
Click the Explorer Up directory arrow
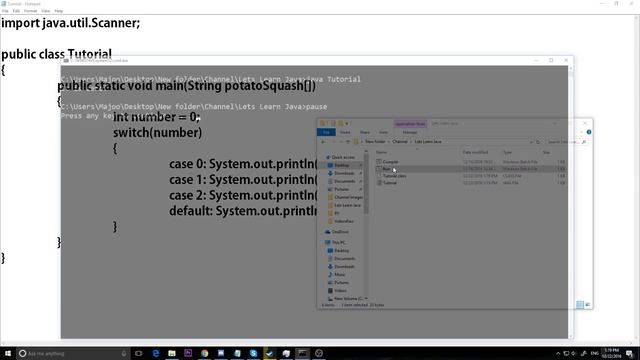click(x=348, y=142)
